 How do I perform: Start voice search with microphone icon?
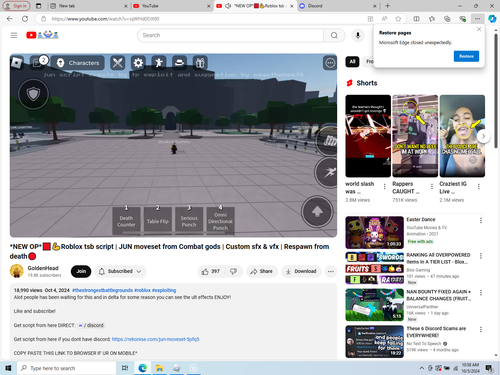pyautogui.click(x=358, y=35)
